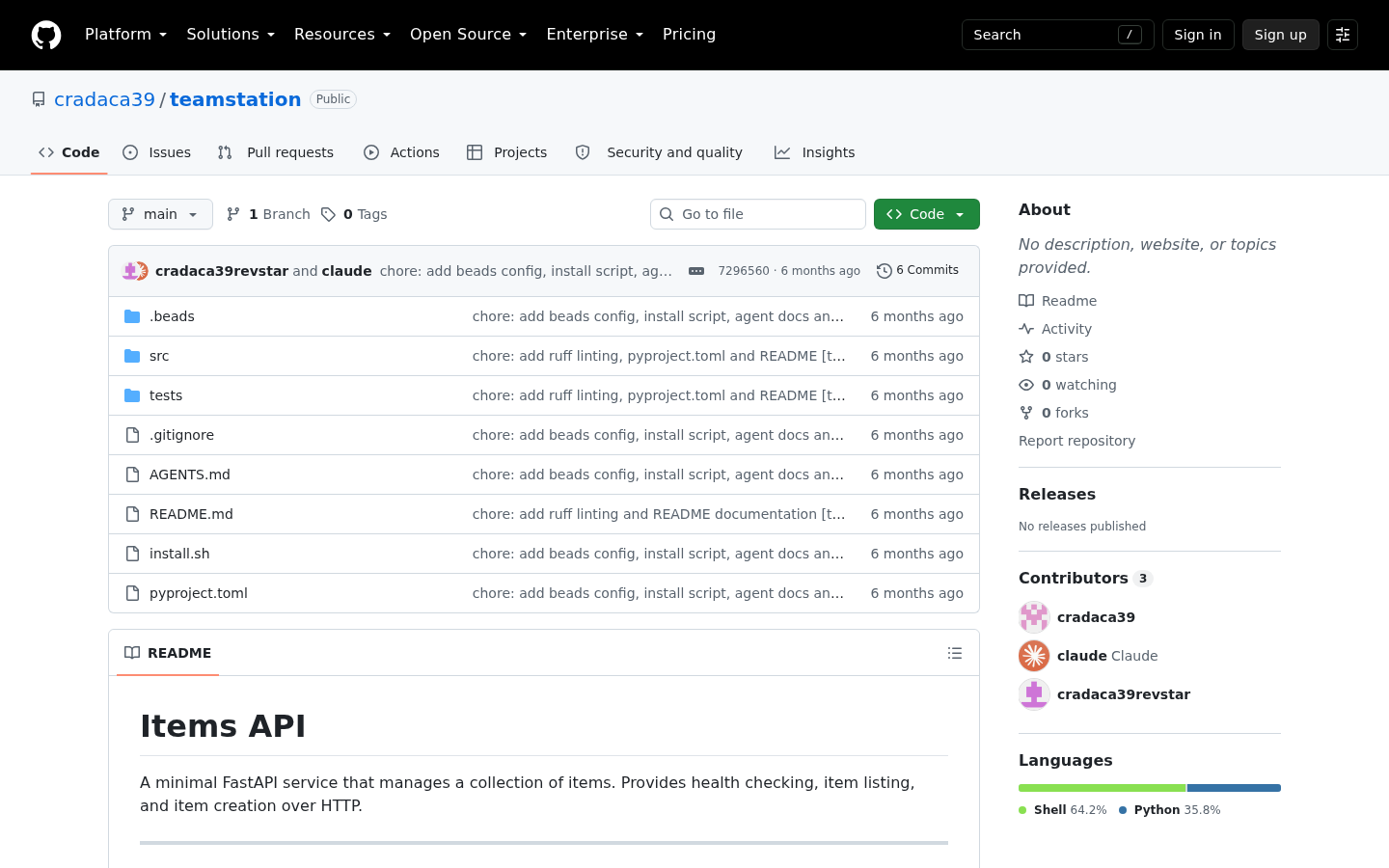The height and width of the screenshot is (868, 1389).
Task: View the 6 Commits history link
Action: (x=917, y=271)
